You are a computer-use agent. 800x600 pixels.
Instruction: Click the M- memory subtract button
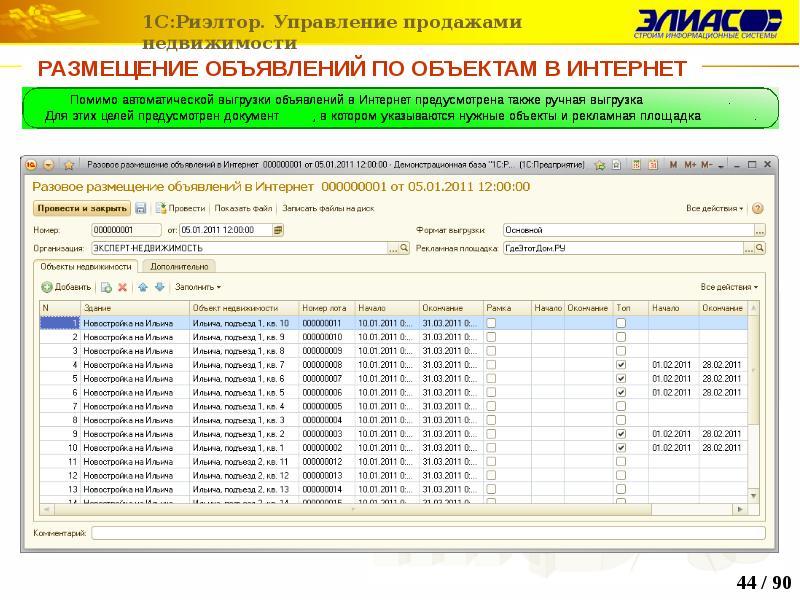[706, 165]
